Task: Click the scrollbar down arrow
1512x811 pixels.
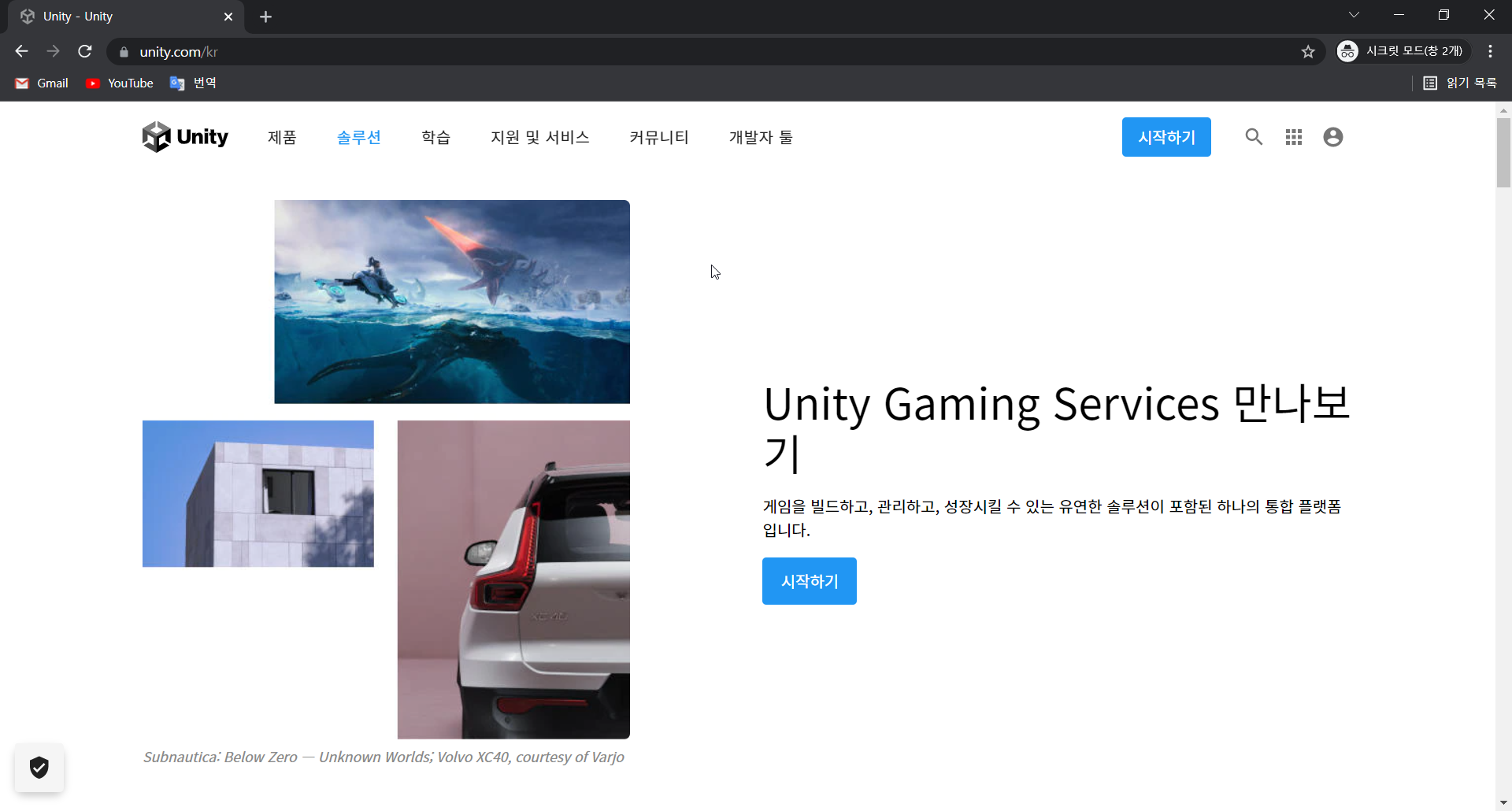Action: 1503,803
